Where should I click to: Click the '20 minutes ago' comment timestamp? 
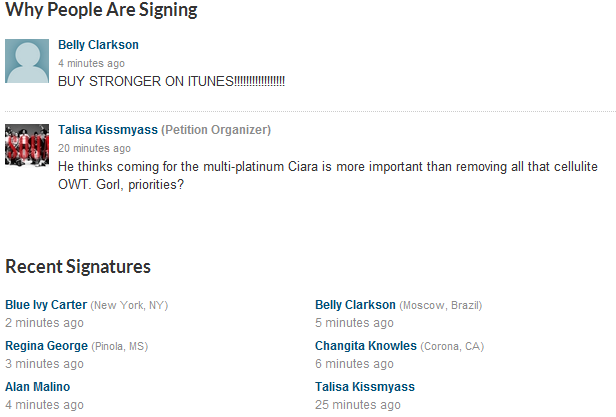(94, 148)
